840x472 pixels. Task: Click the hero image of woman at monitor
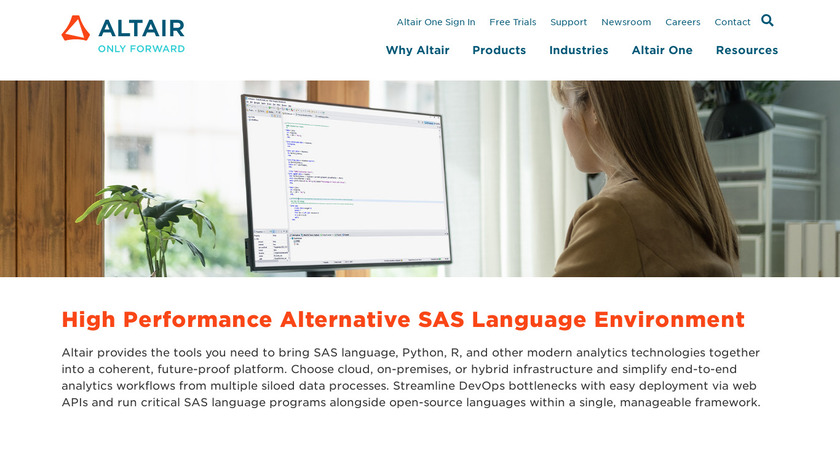coord(420,178)
